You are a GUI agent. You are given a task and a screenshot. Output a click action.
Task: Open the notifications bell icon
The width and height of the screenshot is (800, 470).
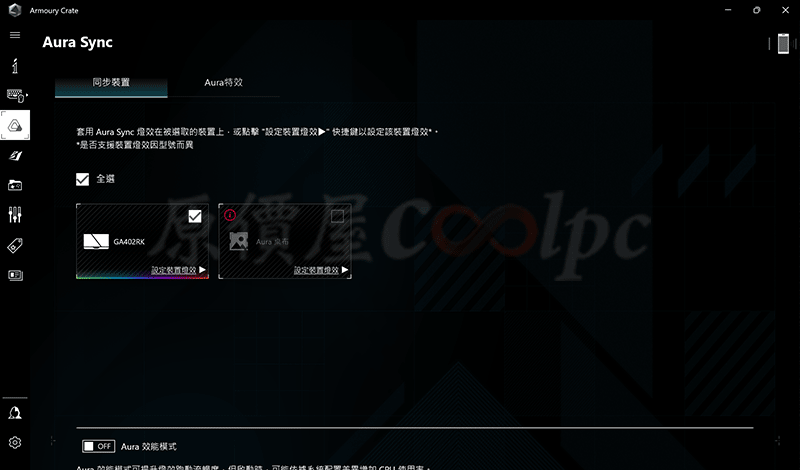click(15, 413)
